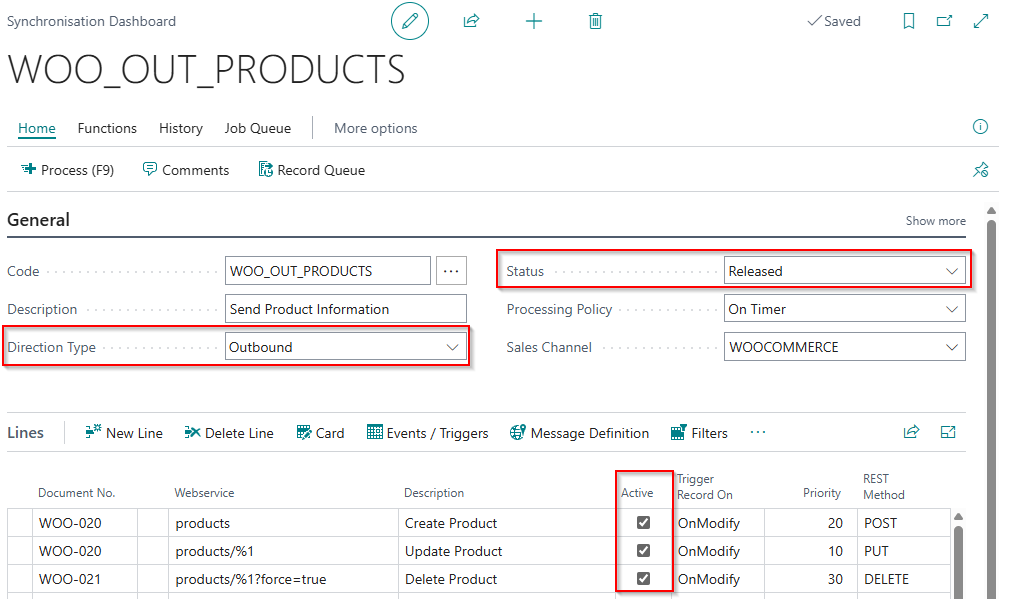Show more Lines actions ellipsis
Image resolution: width=1012 pixels, height=599 pixels.
coord(758,432)
